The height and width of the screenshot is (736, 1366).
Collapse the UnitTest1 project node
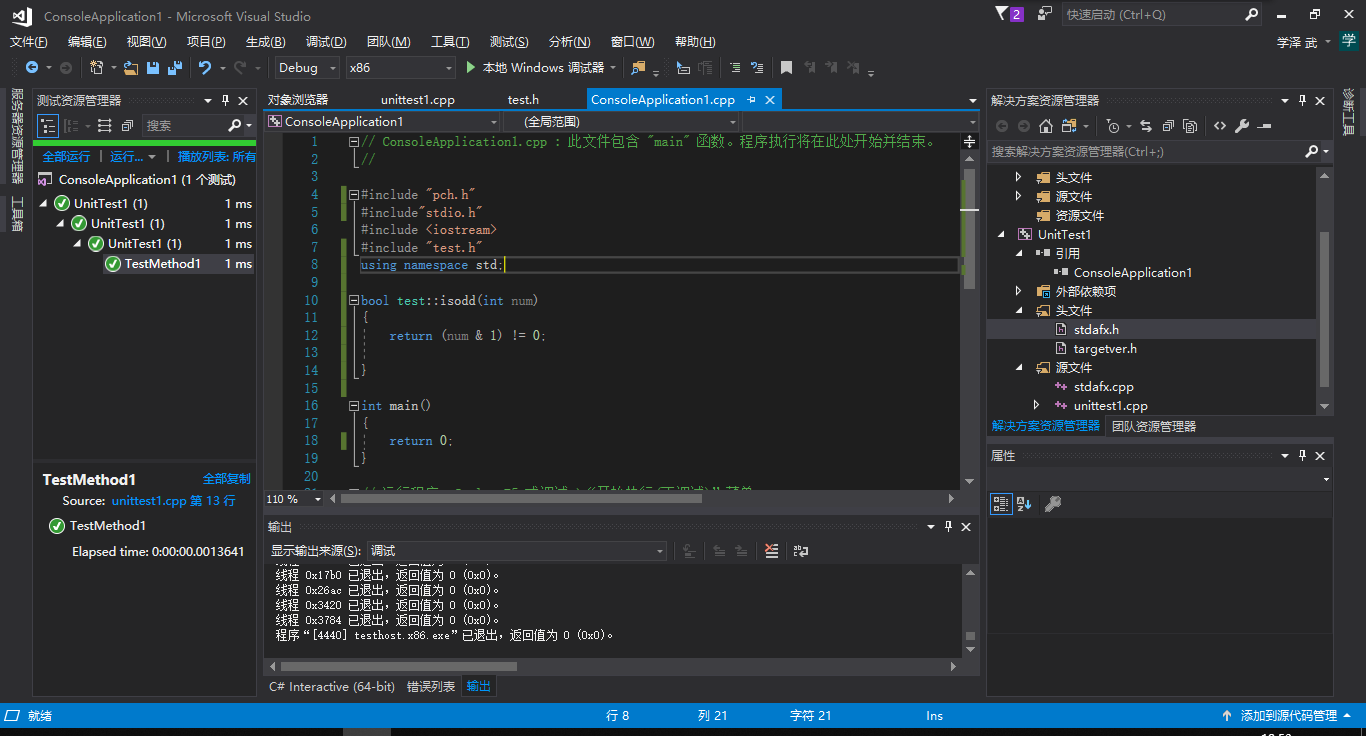[x=1003, y=235]
